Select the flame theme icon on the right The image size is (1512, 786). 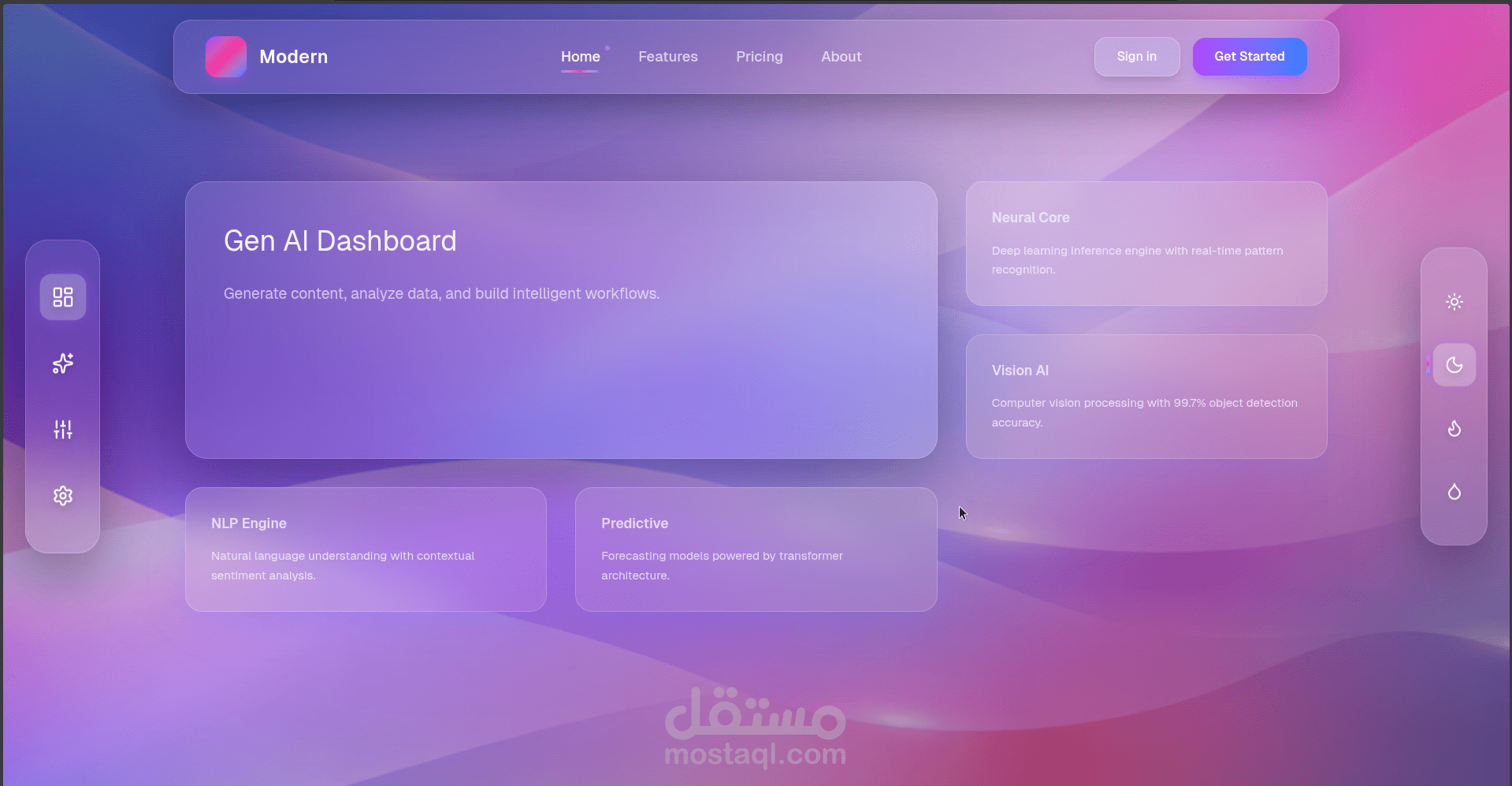(x=1454, y=428)
